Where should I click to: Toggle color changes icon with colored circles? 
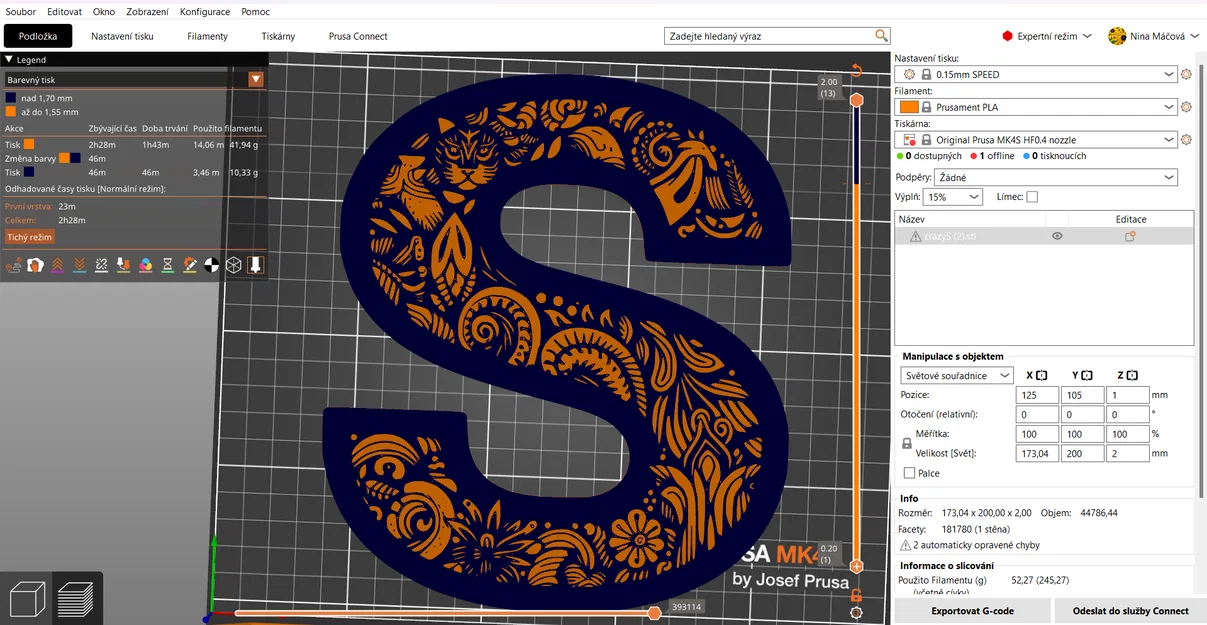pos(145,265)
